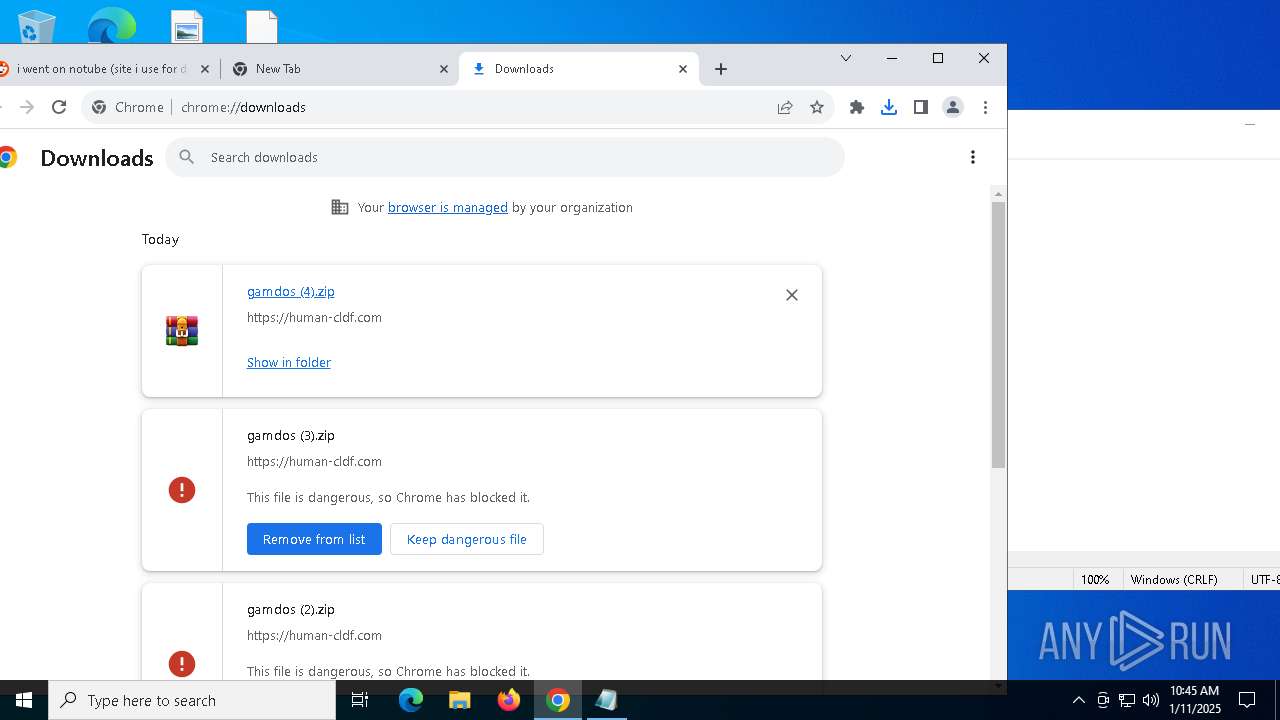
Task: Click the danger warning icon for gamdos (3).zip
Action: tap(182, 490)
